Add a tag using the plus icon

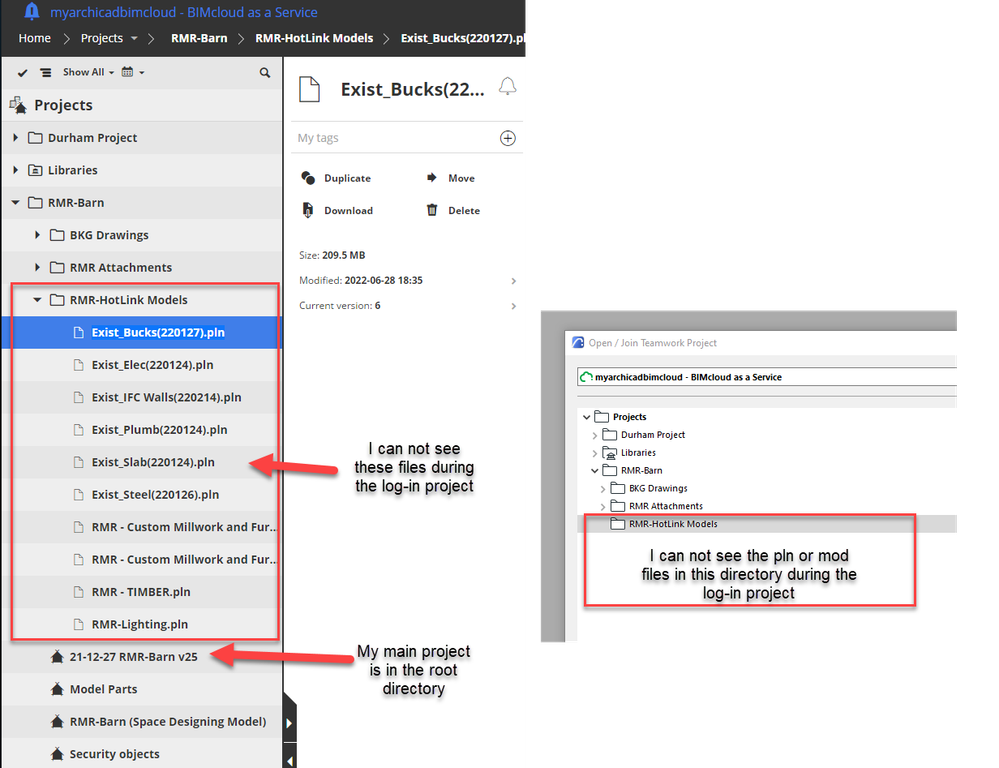pos(508,137)
